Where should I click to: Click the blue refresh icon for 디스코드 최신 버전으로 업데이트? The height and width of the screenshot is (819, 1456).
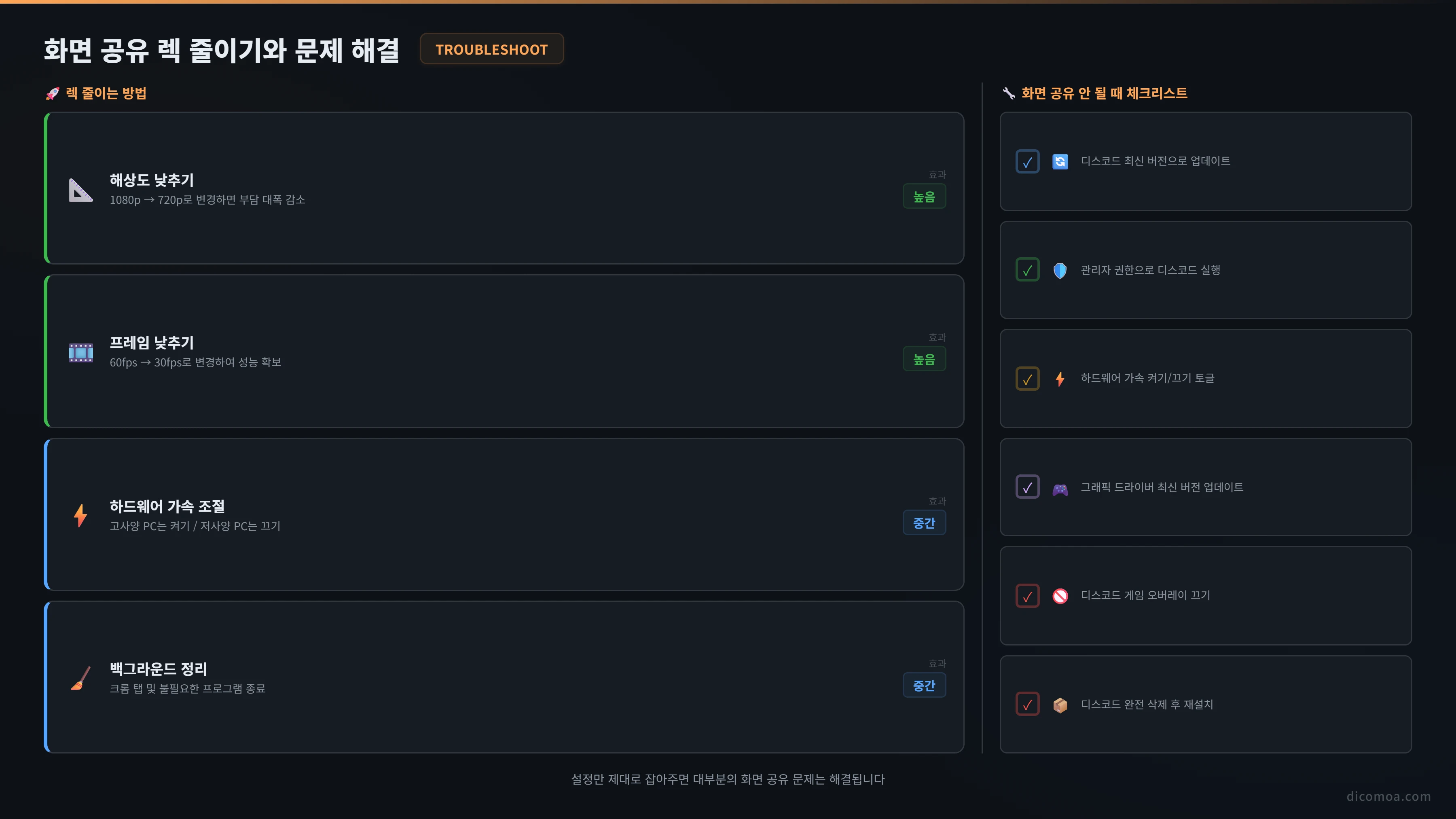(1060, 162)
